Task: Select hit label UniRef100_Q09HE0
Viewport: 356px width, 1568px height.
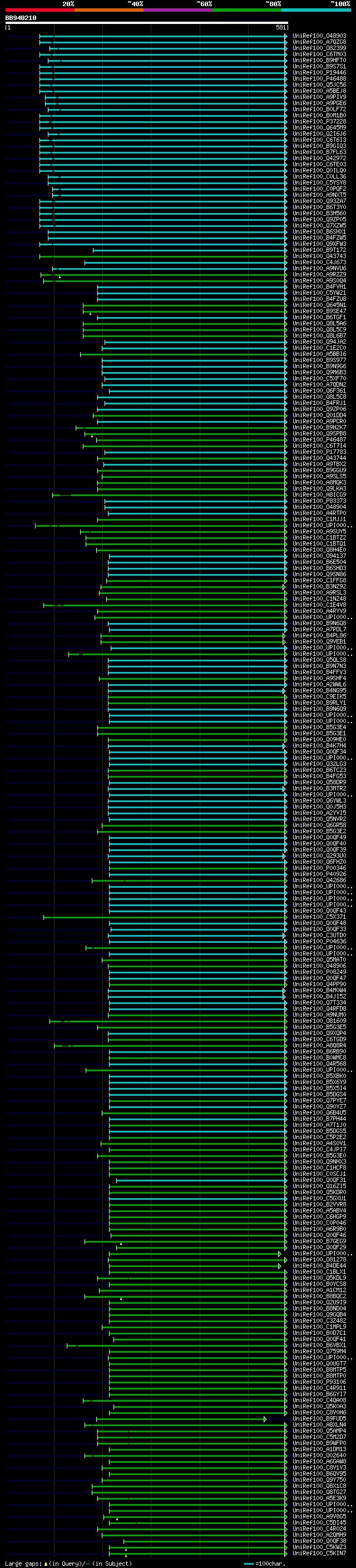Action: pos(319,740)
